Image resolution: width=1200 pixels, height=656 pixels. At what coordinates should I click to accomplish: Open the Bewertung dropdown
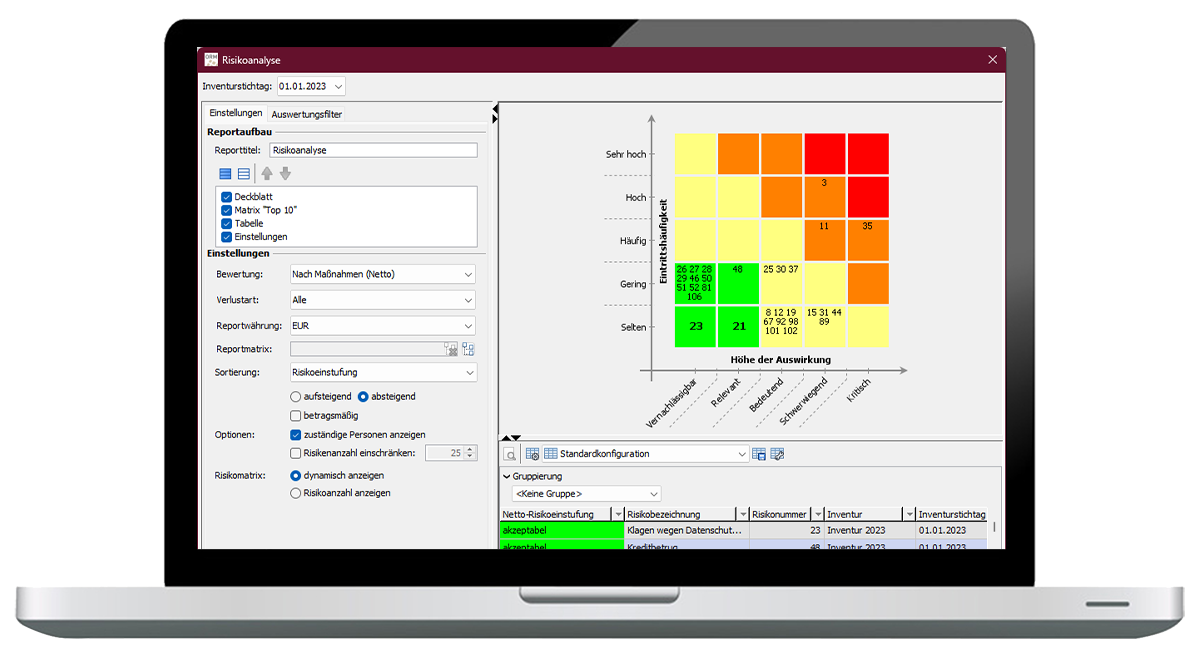coord(382,274)
